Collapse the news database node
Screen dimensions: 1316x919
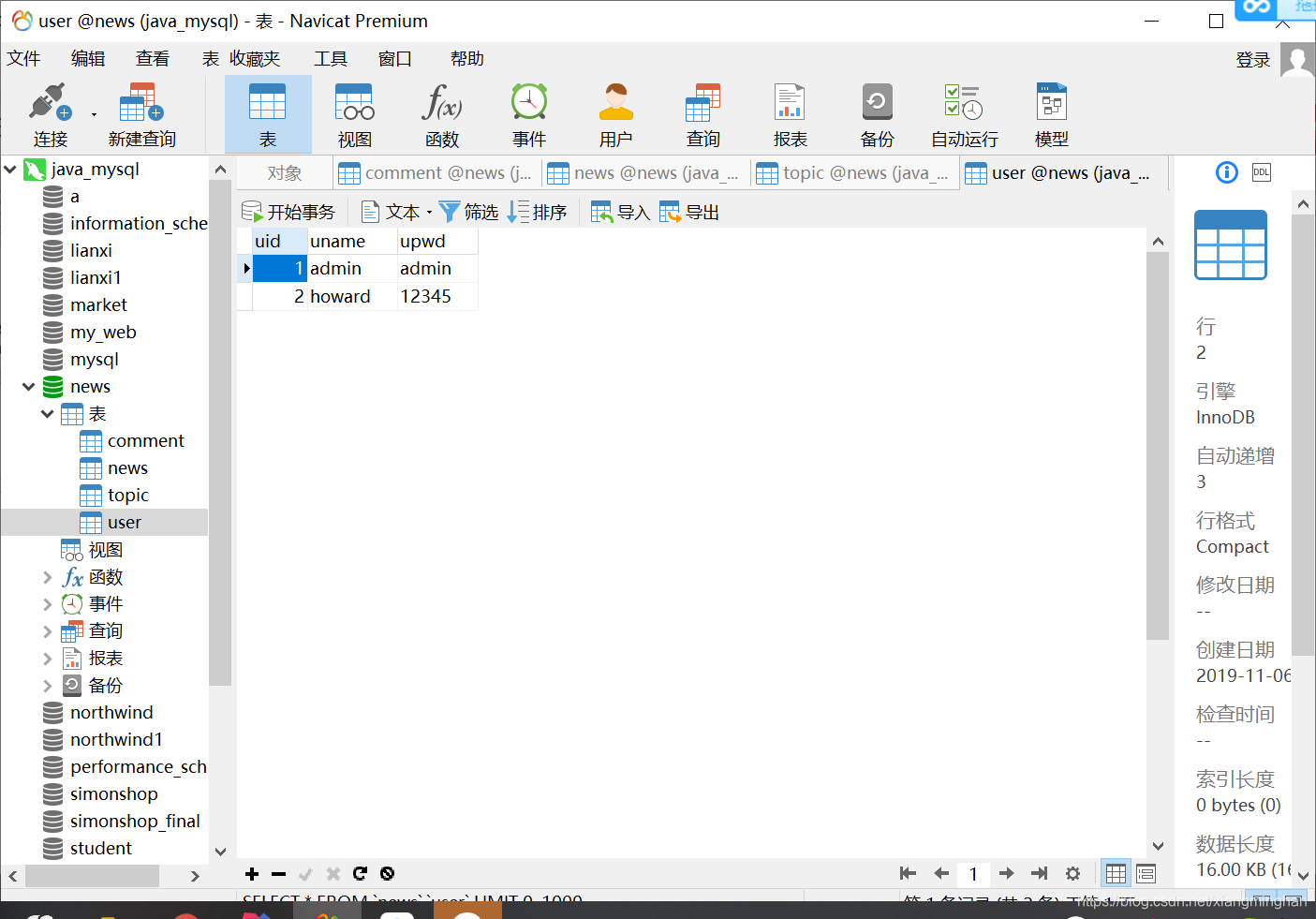tap(29, 387)
